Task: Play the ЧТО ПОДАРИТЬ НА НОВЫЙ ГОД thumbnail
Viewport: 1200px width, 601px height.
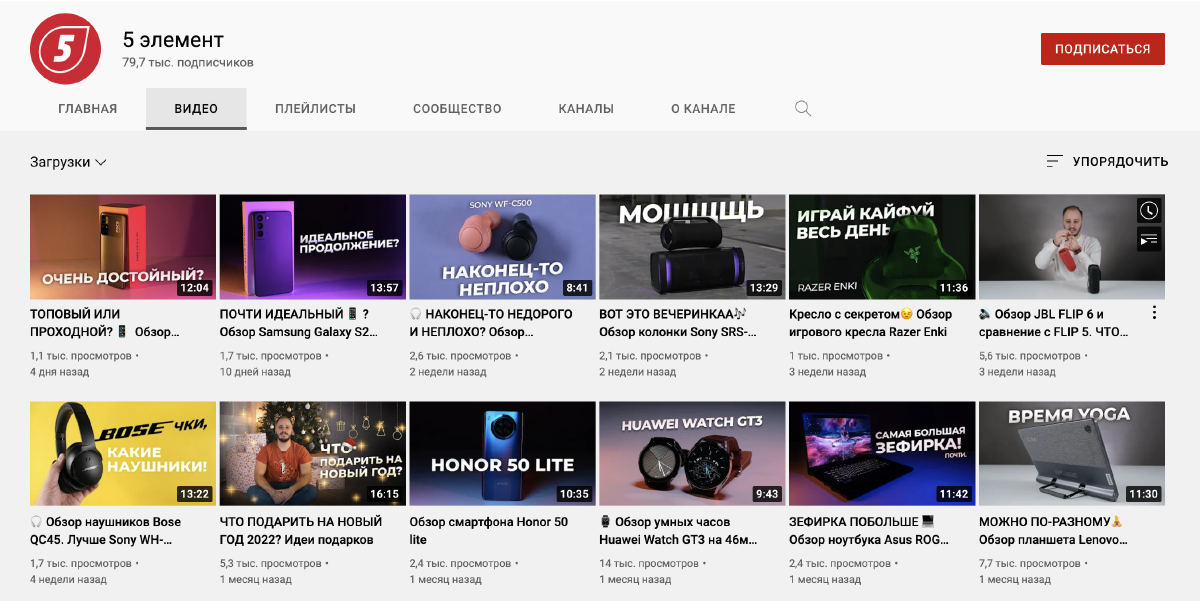Action: [x=313, y=454]
